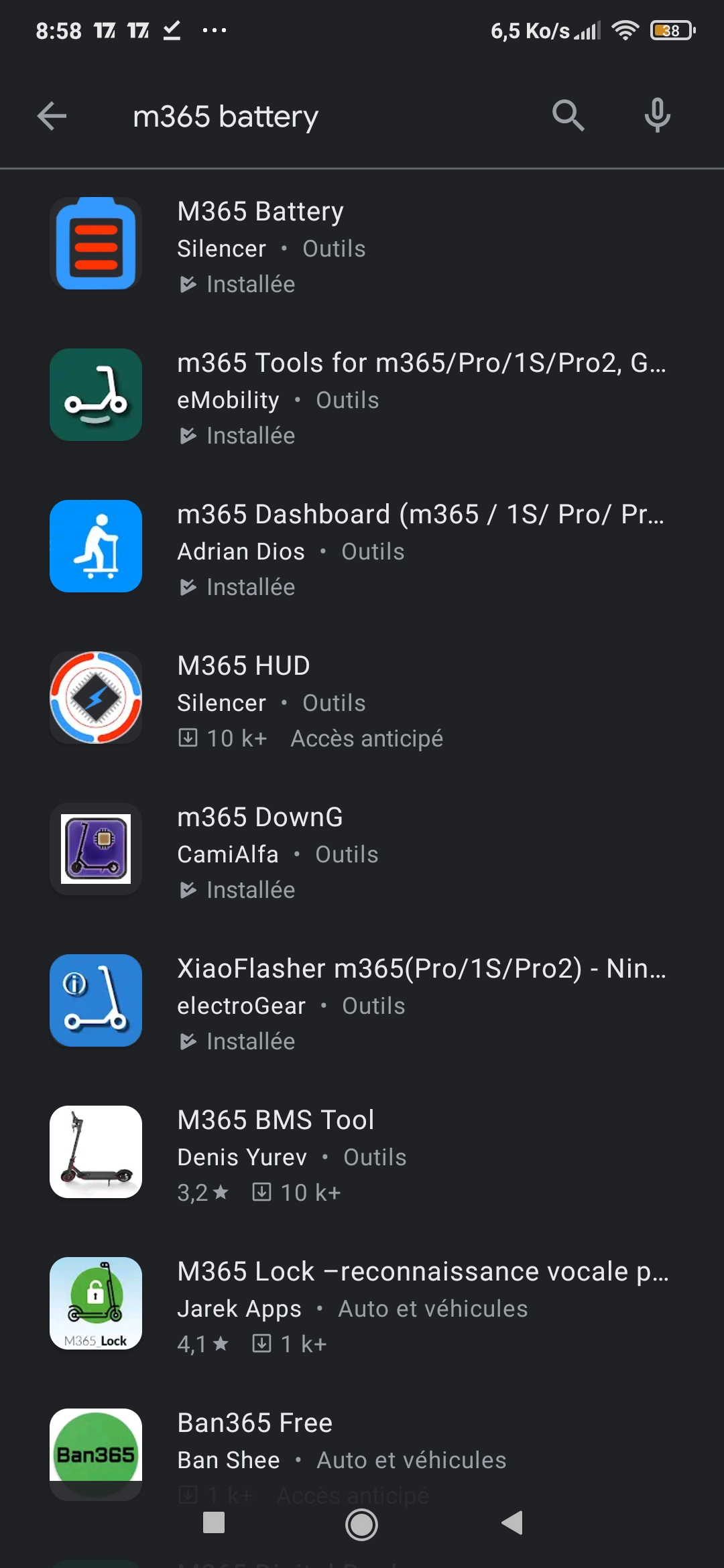Tap the magnifier search icon
Image resolution: width=724 pixels, height=1568 pixels.
(x=568, y=115)
